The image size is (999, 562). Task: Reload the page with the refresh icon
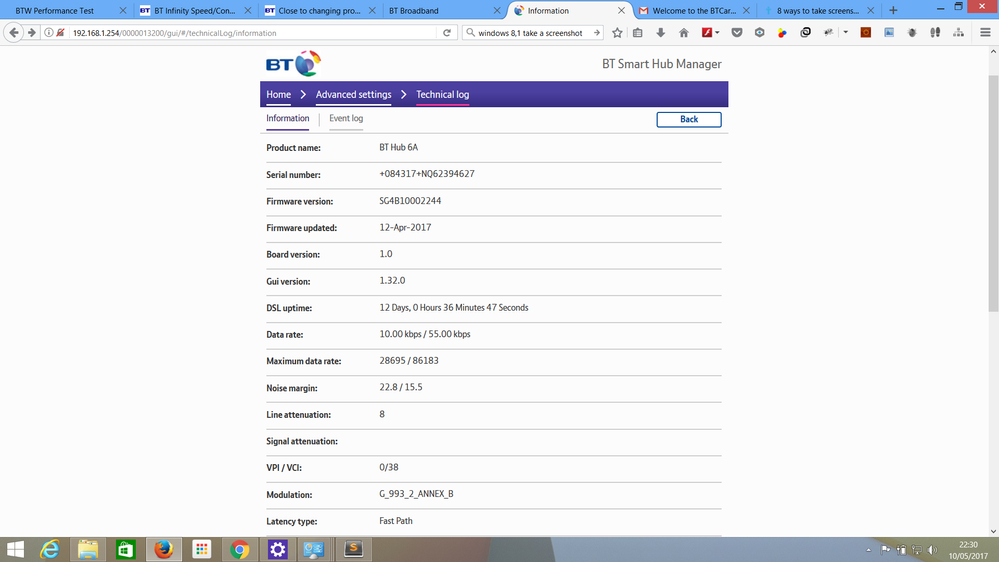(447, 32)
